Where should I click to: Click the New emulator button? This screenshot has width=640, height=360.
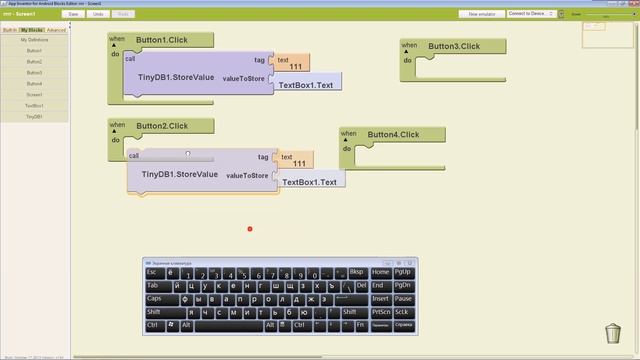(482, 14)
